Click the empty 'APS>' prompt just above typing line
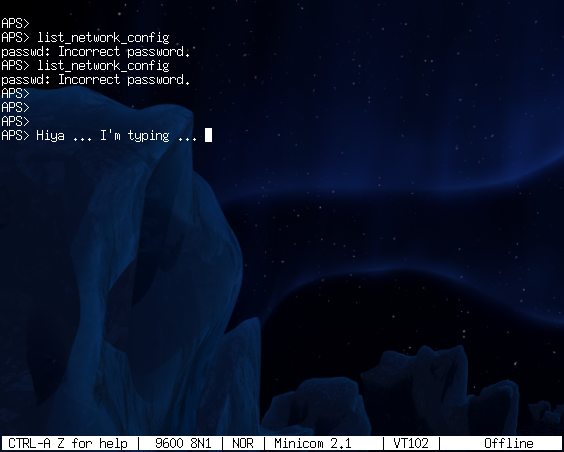Screen dimensions: 564x452 [15, 122]
